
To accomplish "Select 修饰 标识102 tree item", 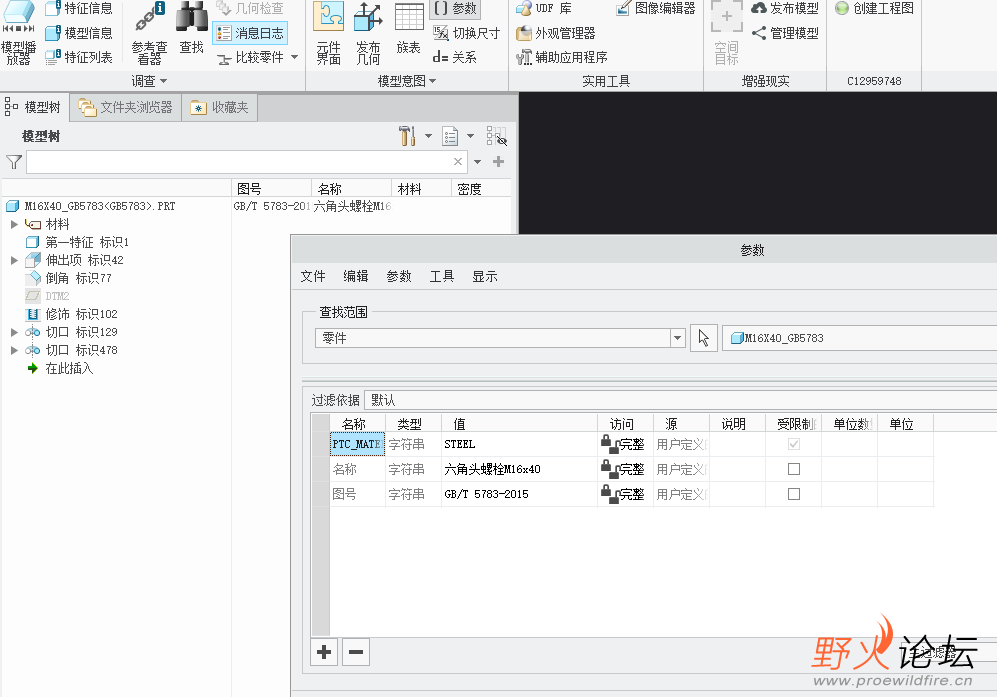I will click(x=71, y=314).
